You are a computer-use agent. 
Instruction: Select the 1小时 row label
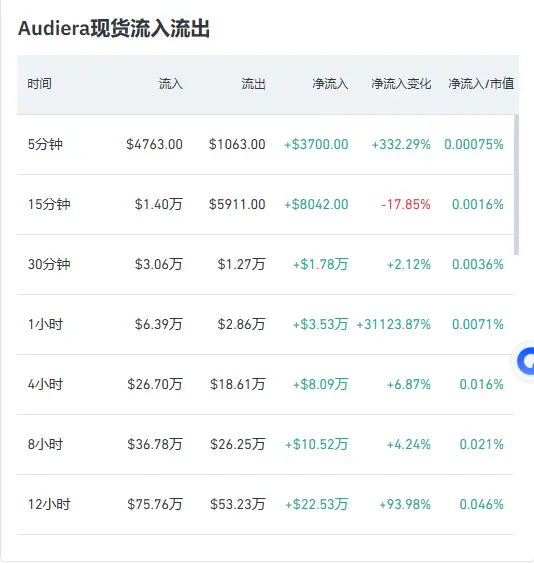(x=45, y=324)
